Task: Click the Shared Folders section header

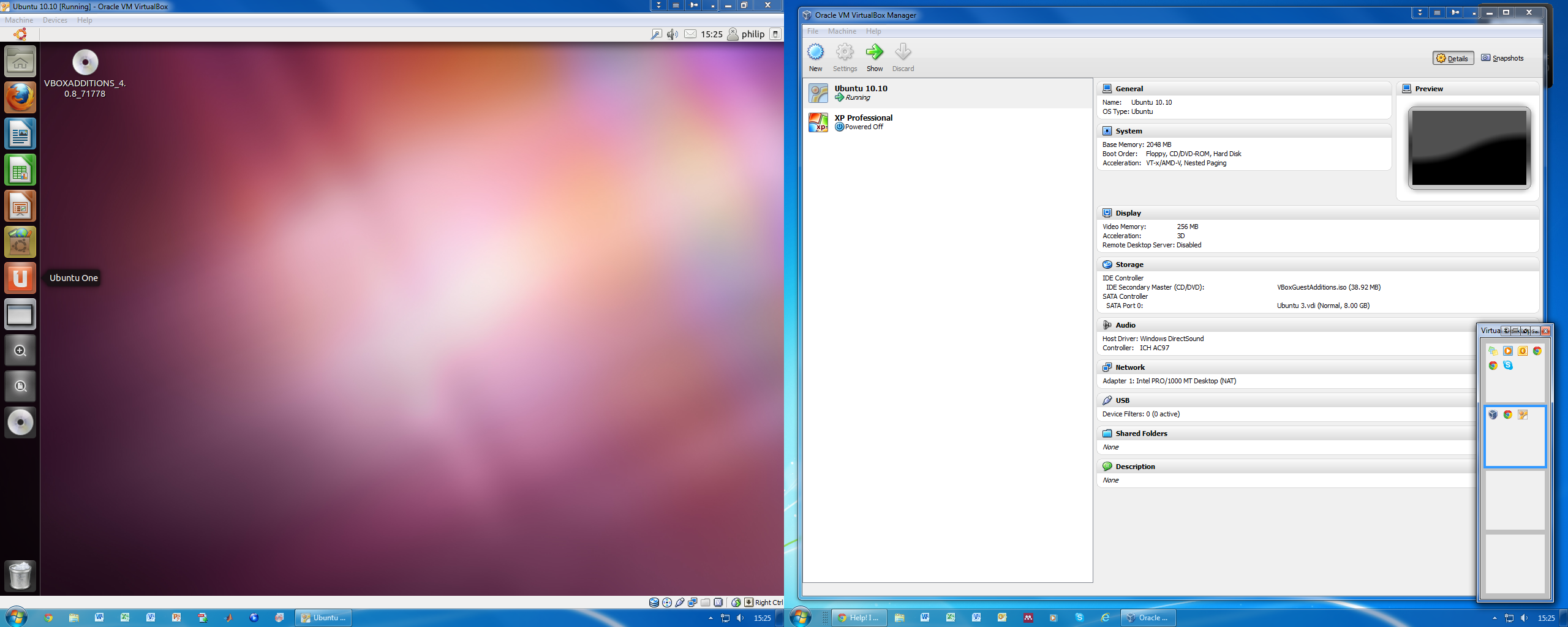Action: coord(1286,434)
